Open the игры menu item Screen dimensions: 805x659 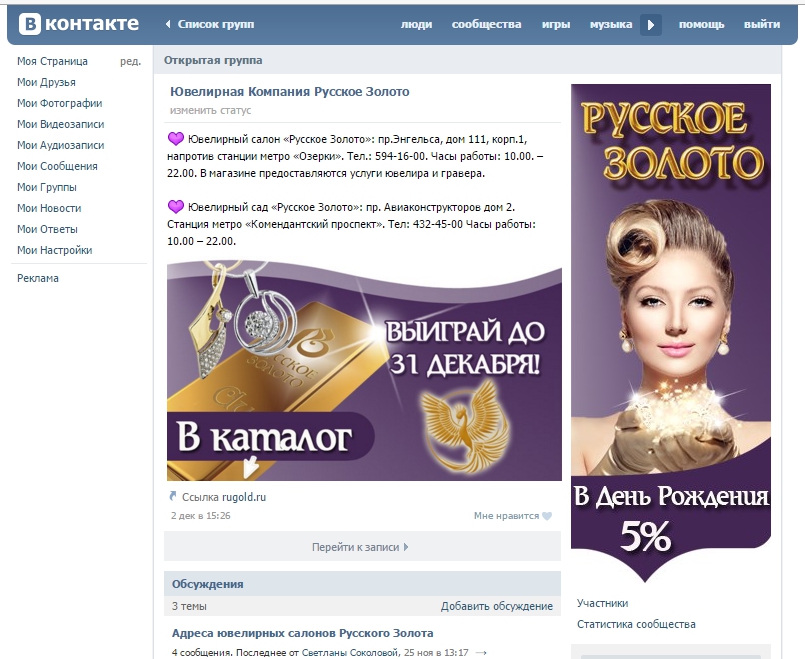[x=556, y=24]
